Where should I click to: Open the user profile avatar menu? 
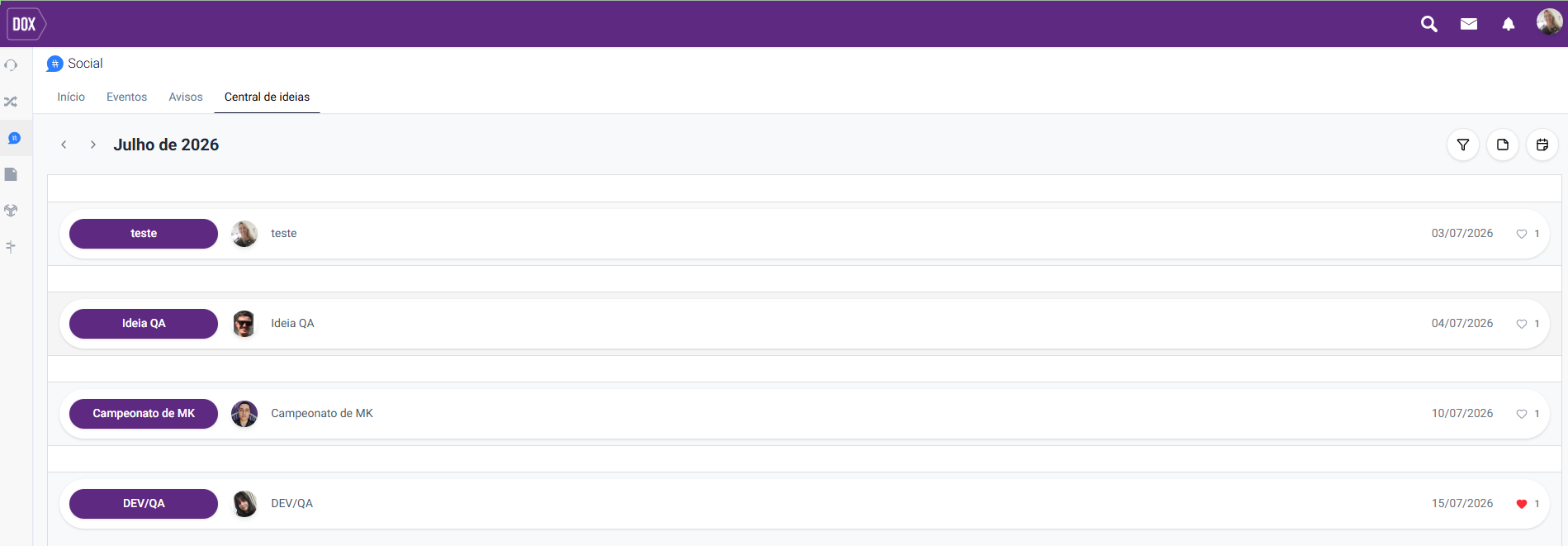point(1548,21)
